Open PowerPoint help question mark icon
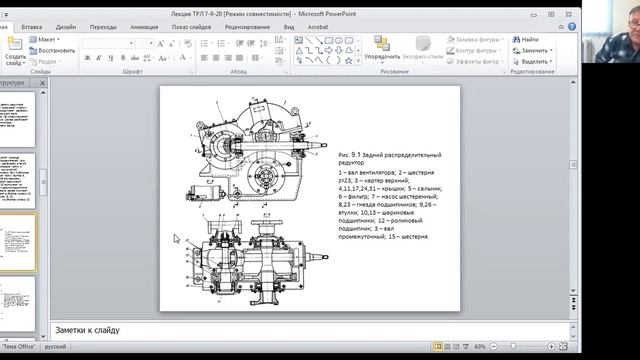The image size is (640, 360). point(572,27)
